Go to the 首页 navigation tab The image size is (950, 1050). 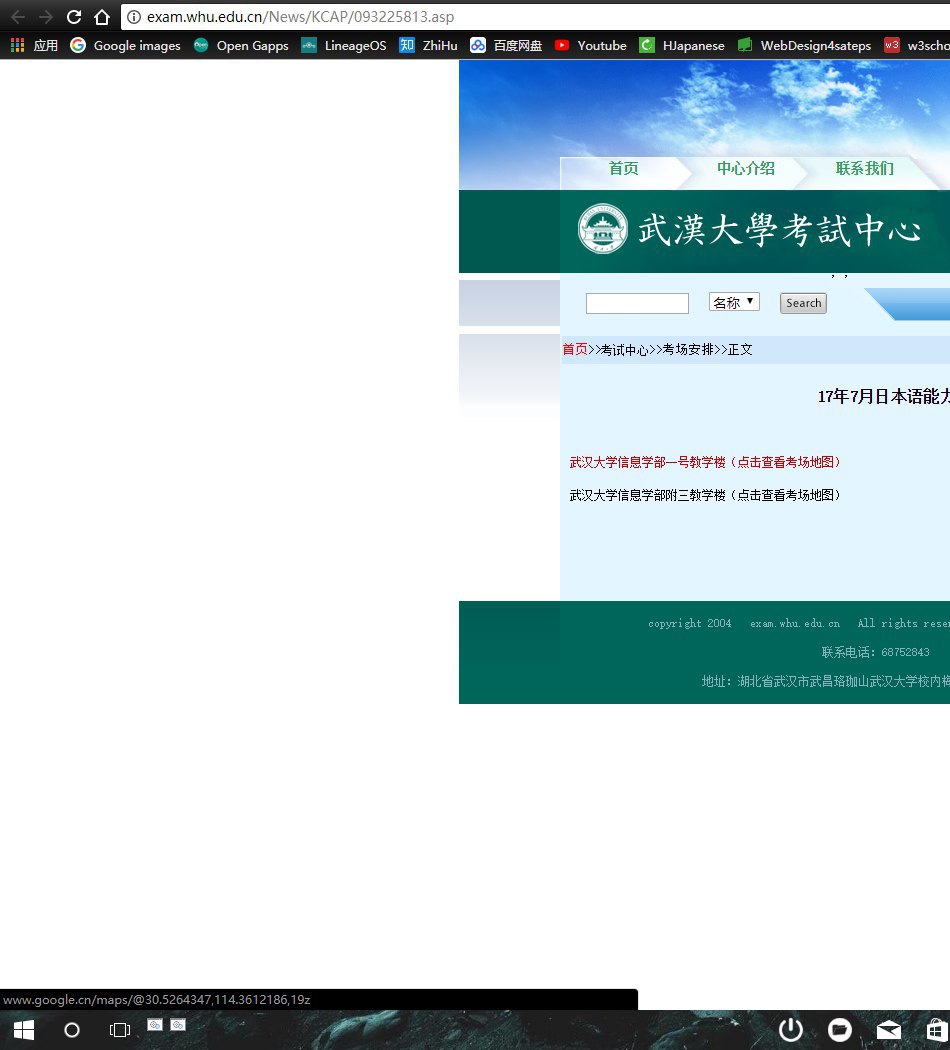point(623,168)
